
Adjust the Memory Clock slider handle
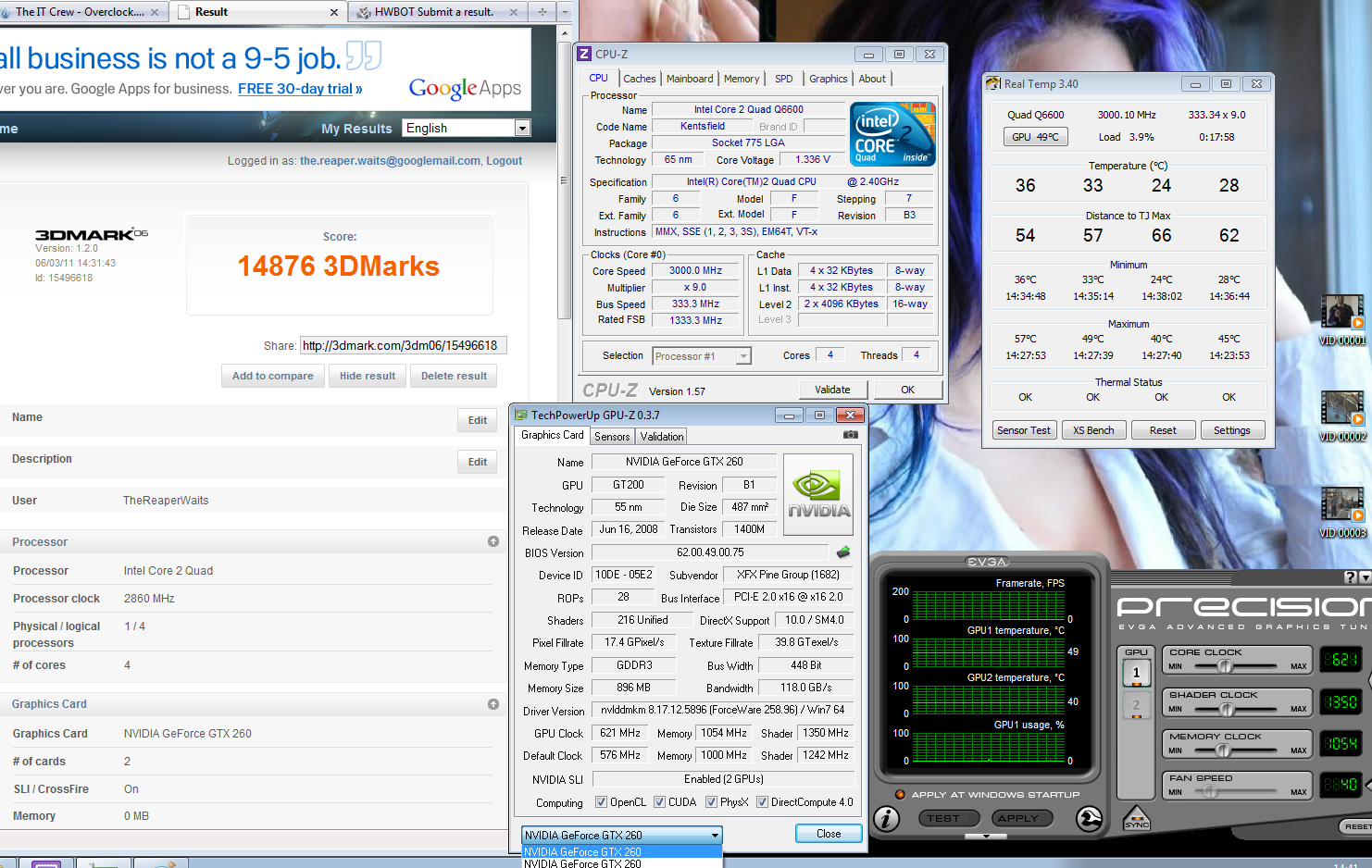(x=1223, y=750)
